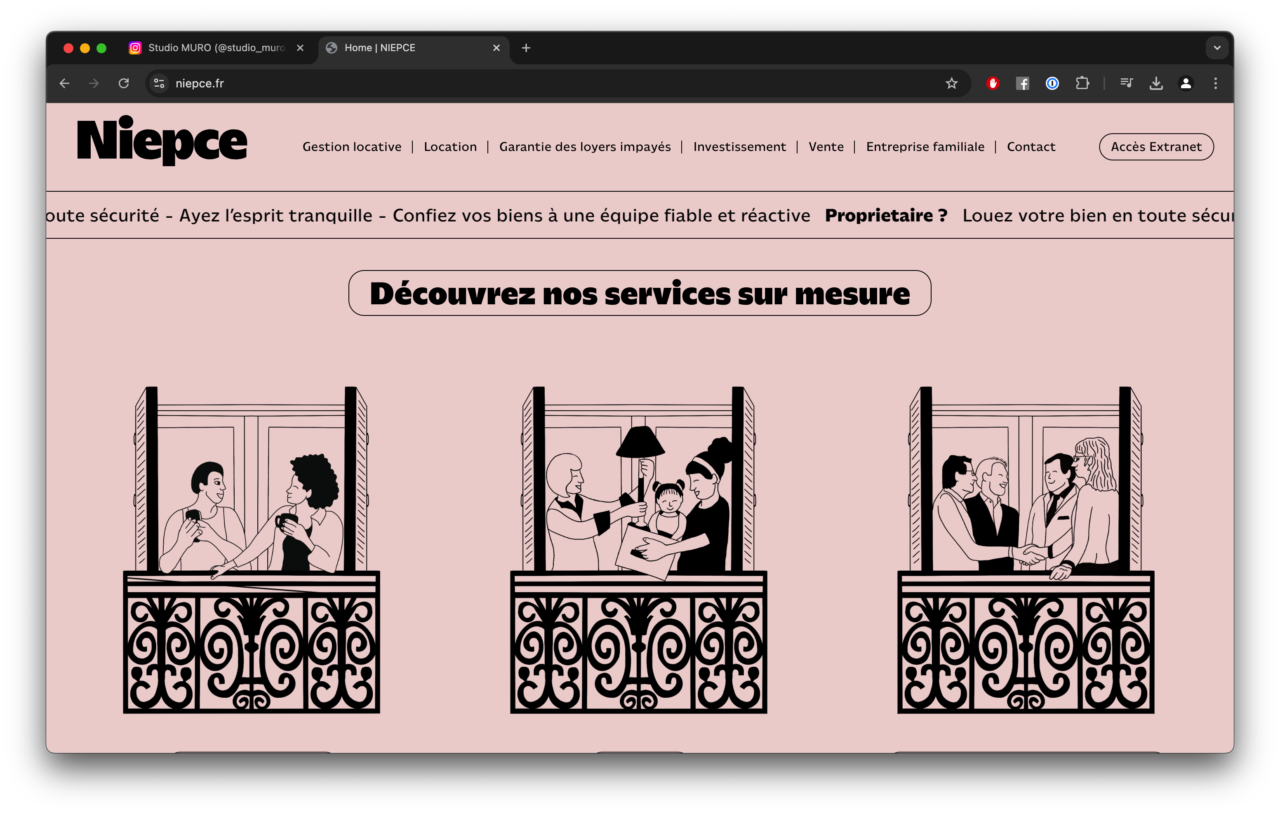The image size is (1280, 814).
Task: Open the Chrome profile avatar
Action: [1186, 84]
